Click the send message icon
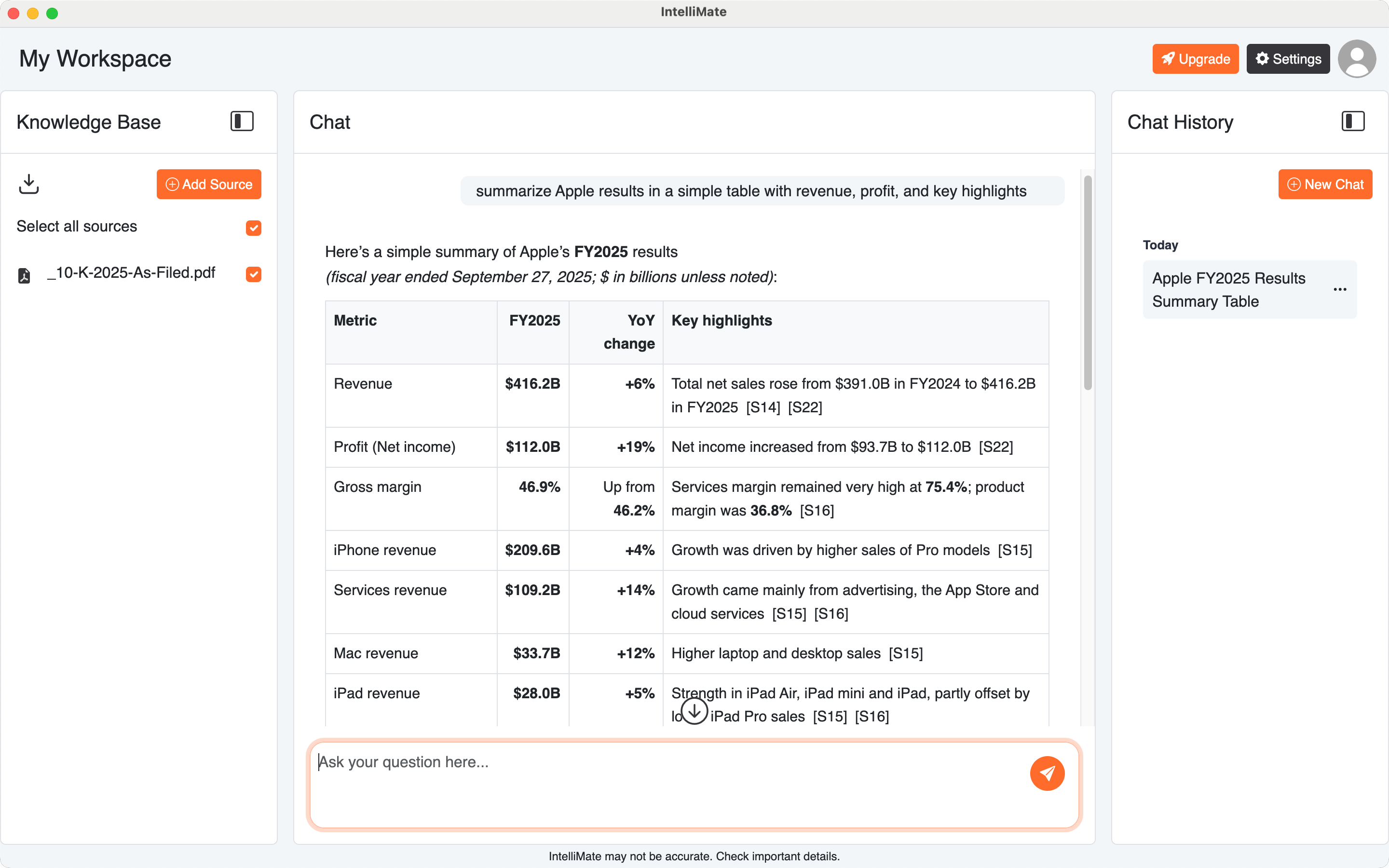This screenshot has height=868, width=1389. click(1048, 773)
